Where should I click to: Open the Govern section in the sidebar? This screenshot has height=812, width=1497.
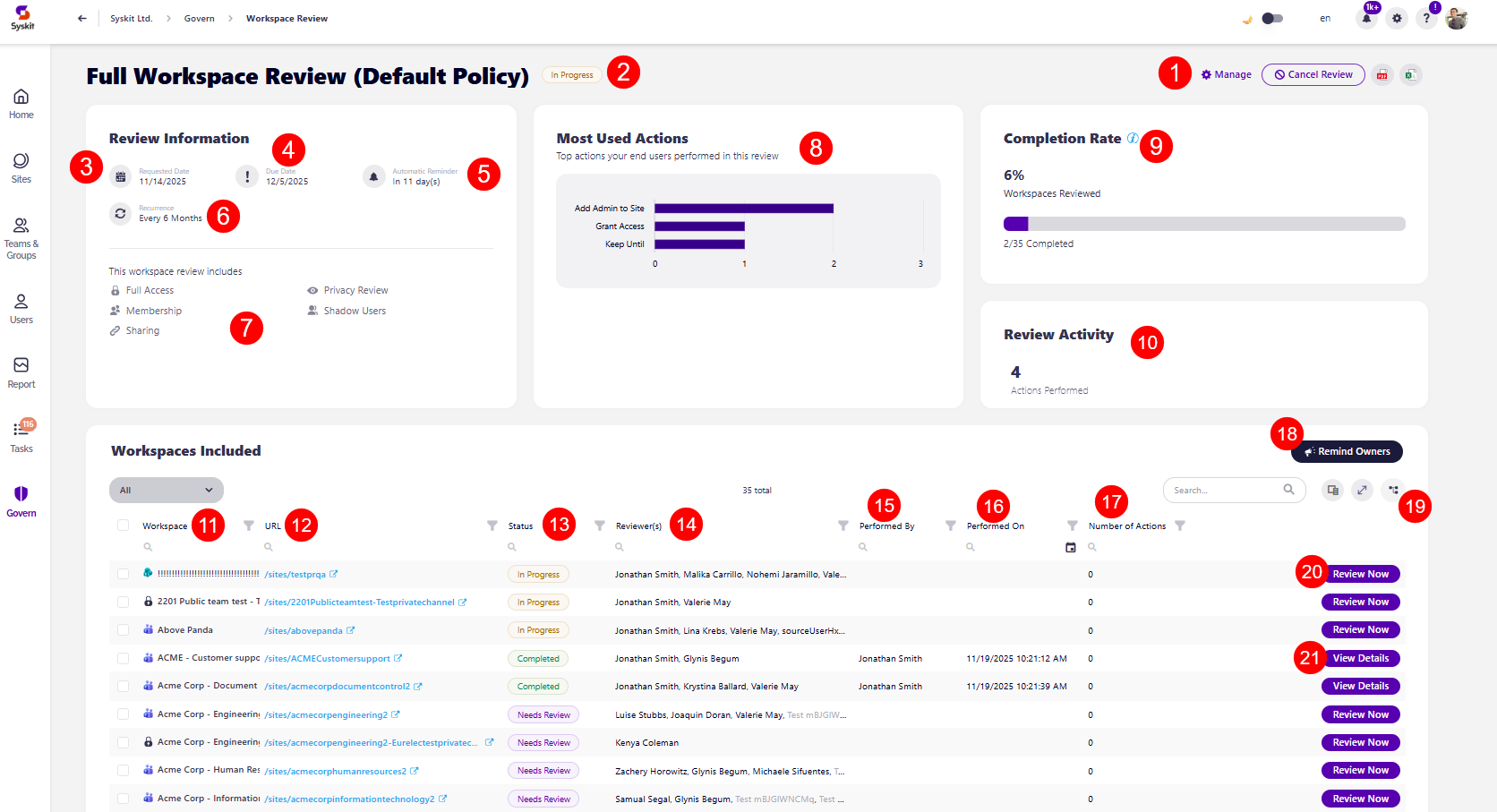pyautogui.click(x=21, y=500)
